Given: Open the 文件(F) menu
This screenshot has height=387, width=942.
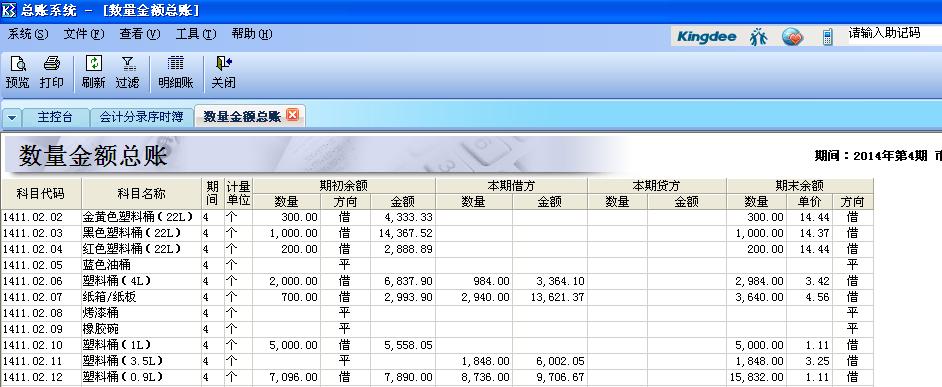Looking at the screenshot, I should [x=84, y=34].
